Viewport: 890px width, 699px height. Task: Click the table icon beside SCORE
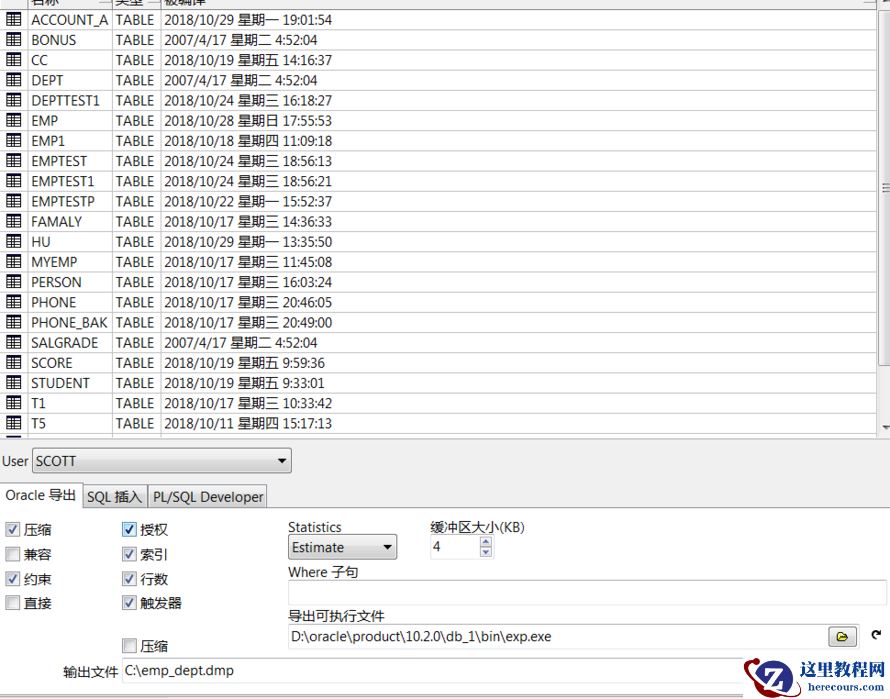point(13,362)
